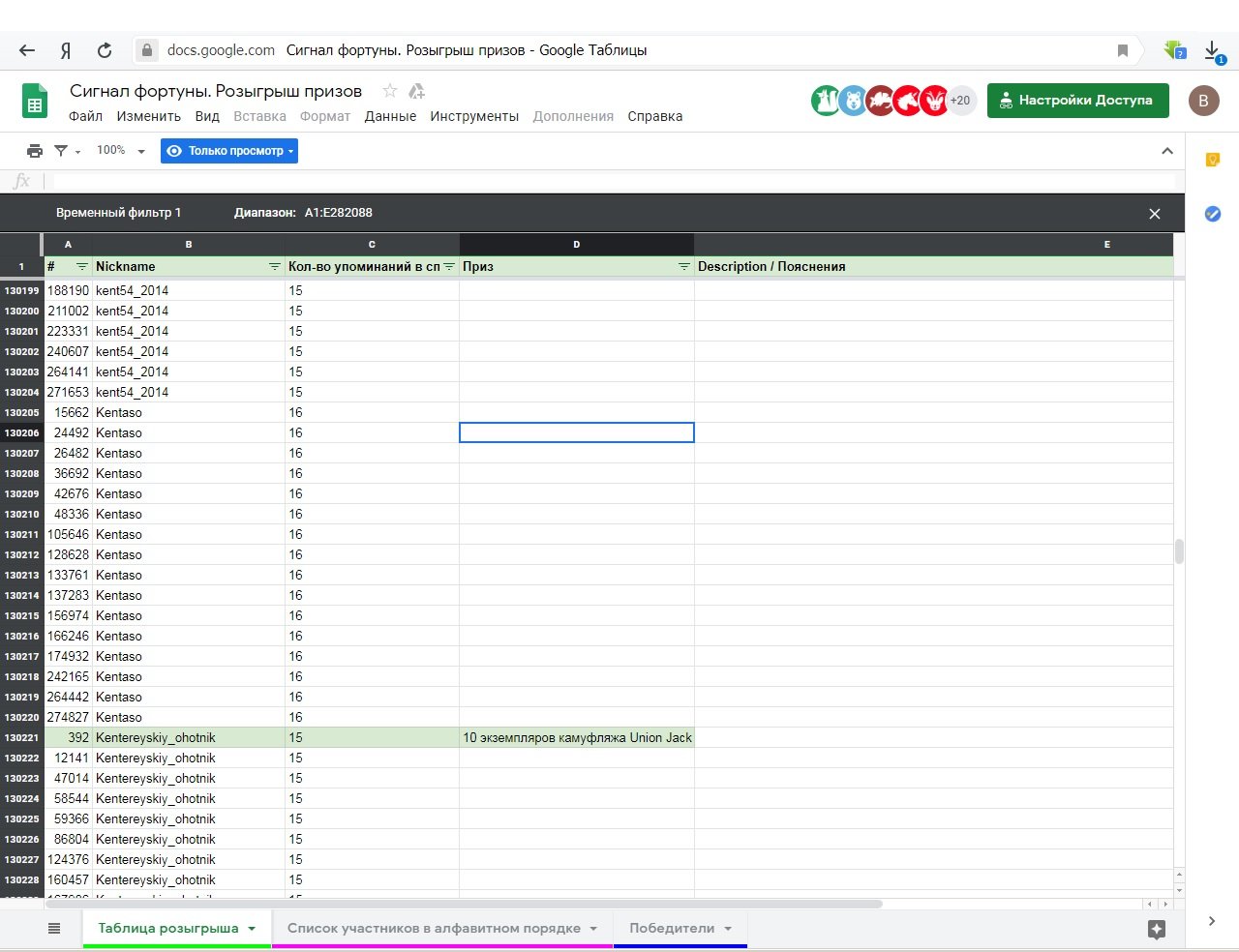Image resolution: width=1239 pixels, height=952 pixels.
Task: Toggle filter on the Приз column
Action: point(683,267)
